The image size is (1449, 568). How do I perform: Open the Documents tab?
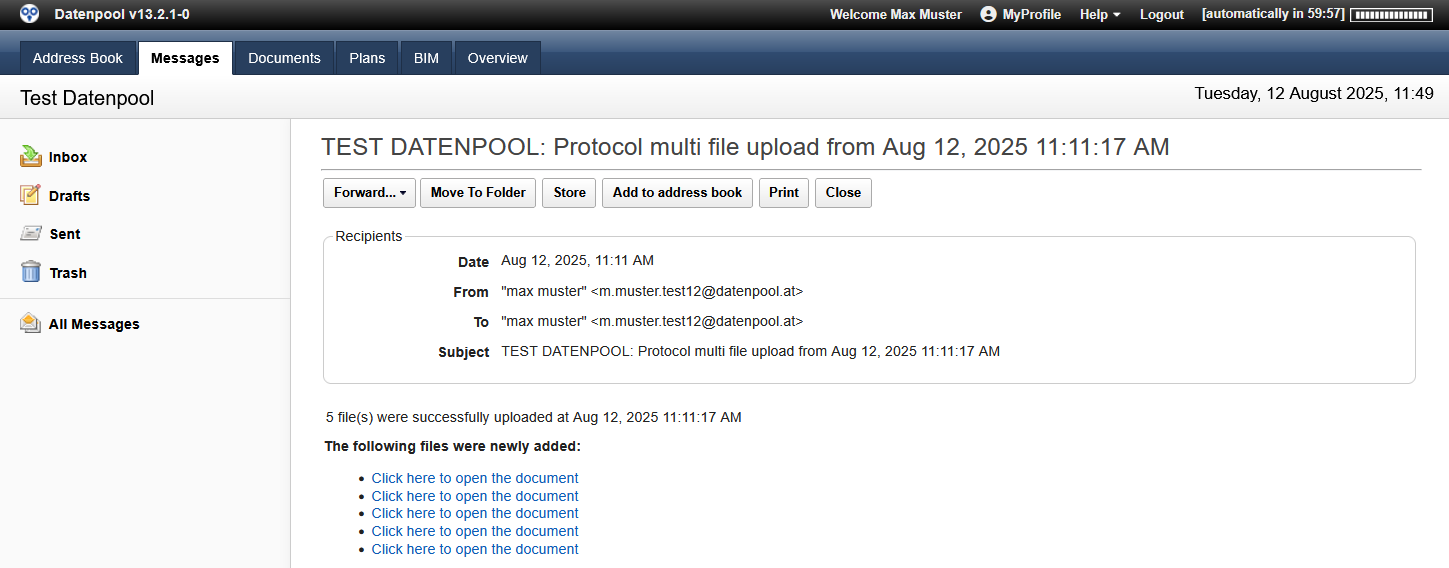[284, 58]
